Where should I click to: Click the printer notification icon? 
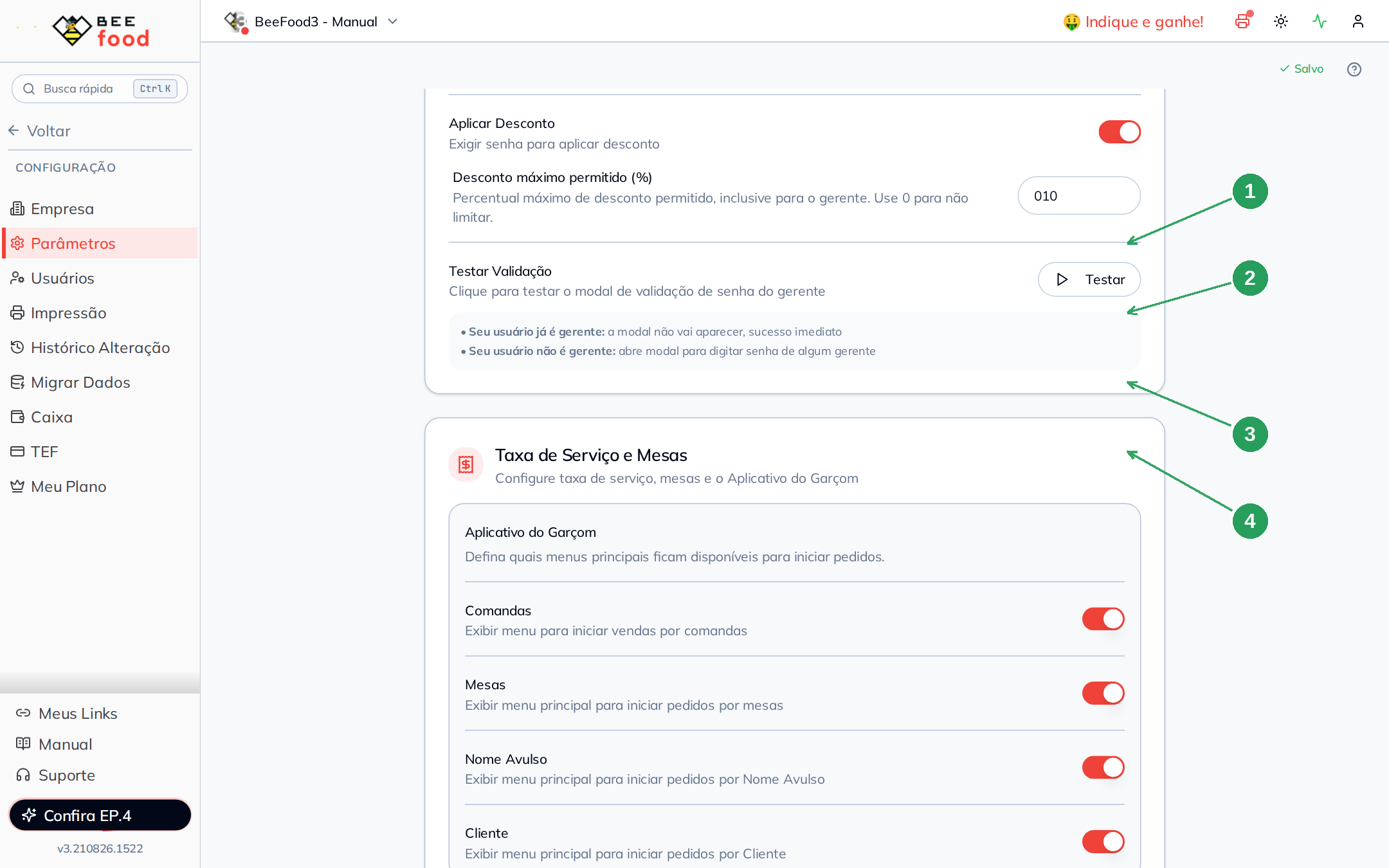click(x=1243, y=21)
